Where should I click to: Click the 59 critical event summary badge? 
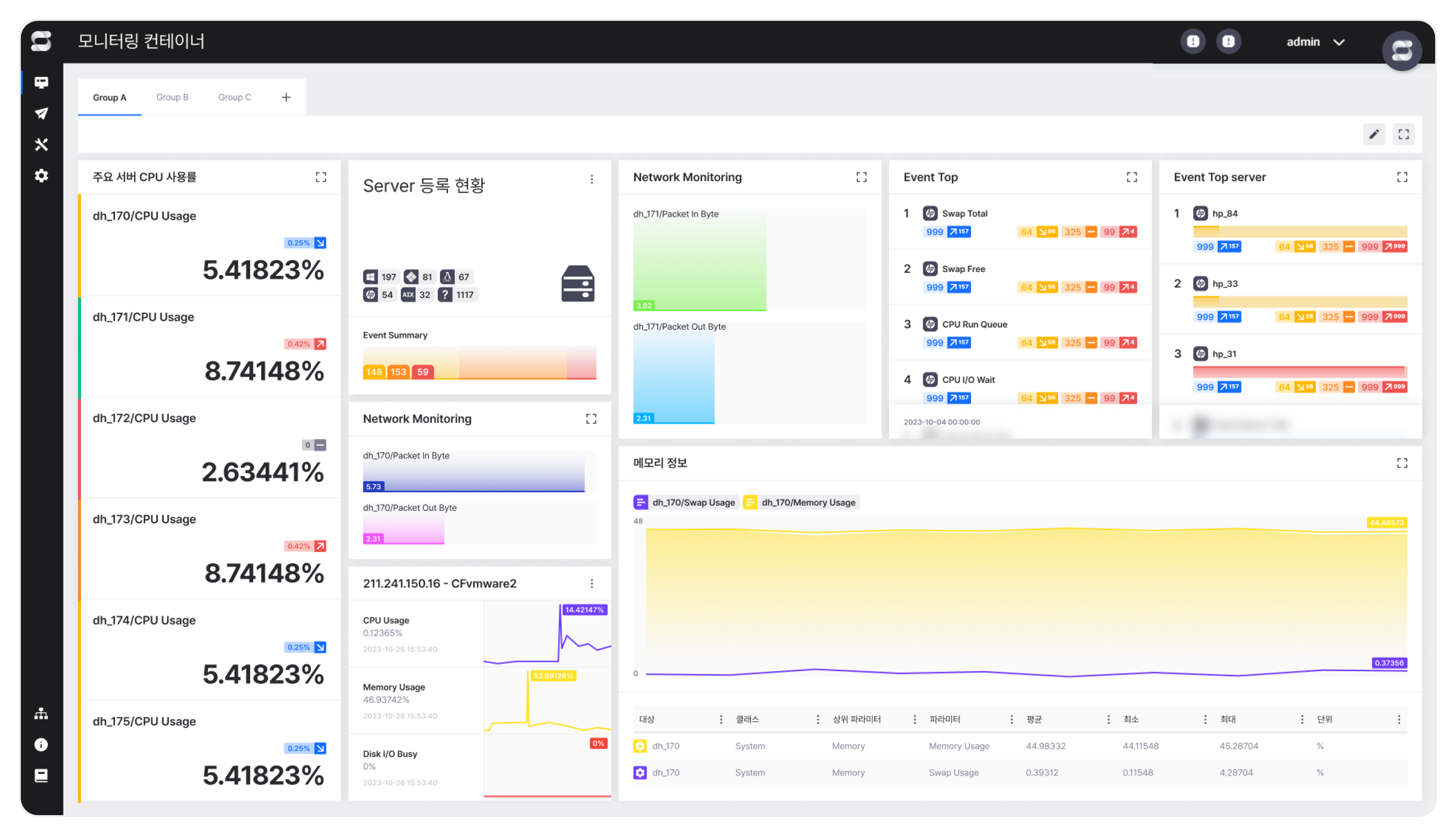[x=423, y=372]
